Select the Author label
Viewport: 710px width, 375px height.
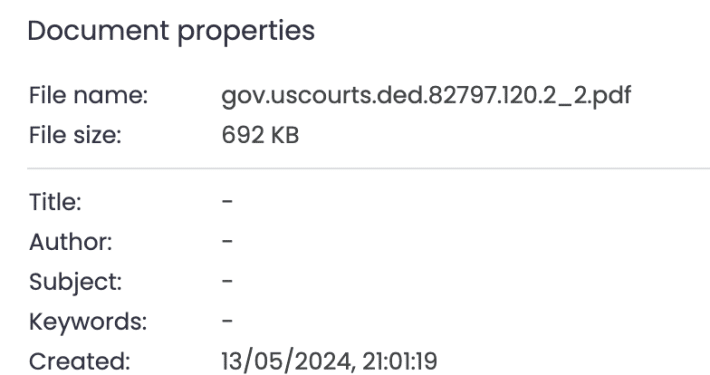pos(71,241)
